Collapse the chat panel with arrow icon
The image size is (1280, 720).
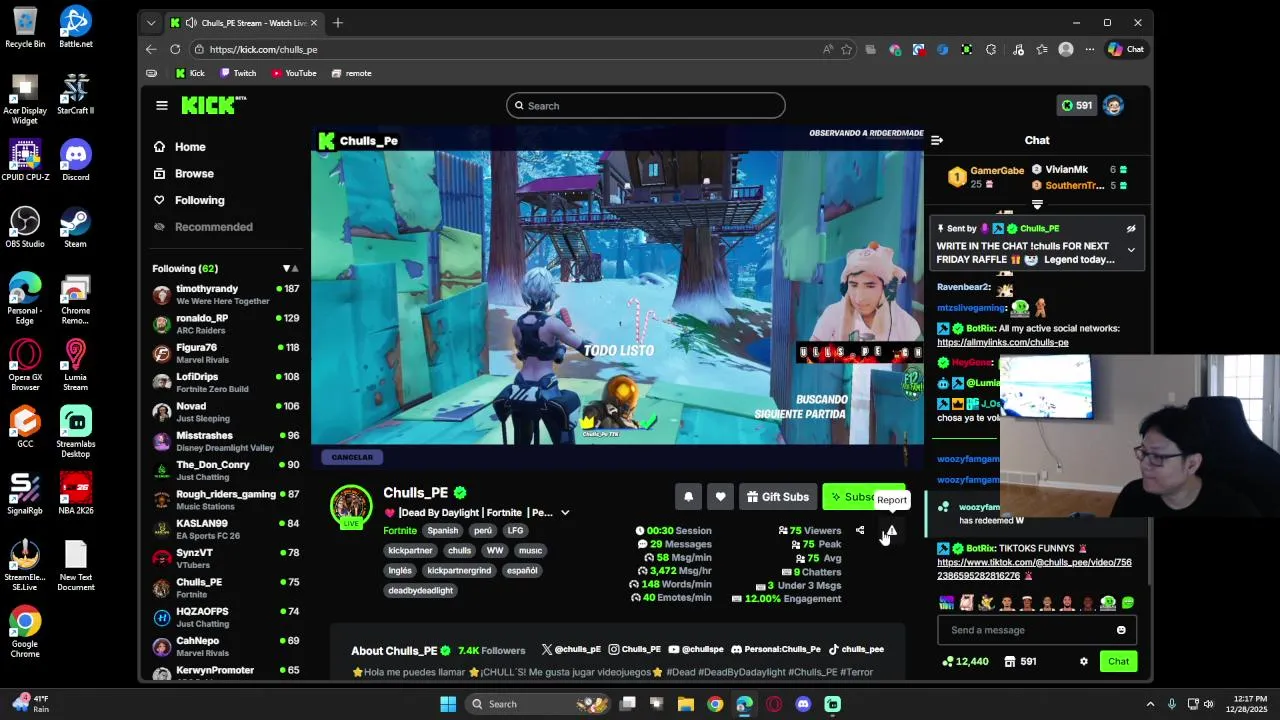936,140
